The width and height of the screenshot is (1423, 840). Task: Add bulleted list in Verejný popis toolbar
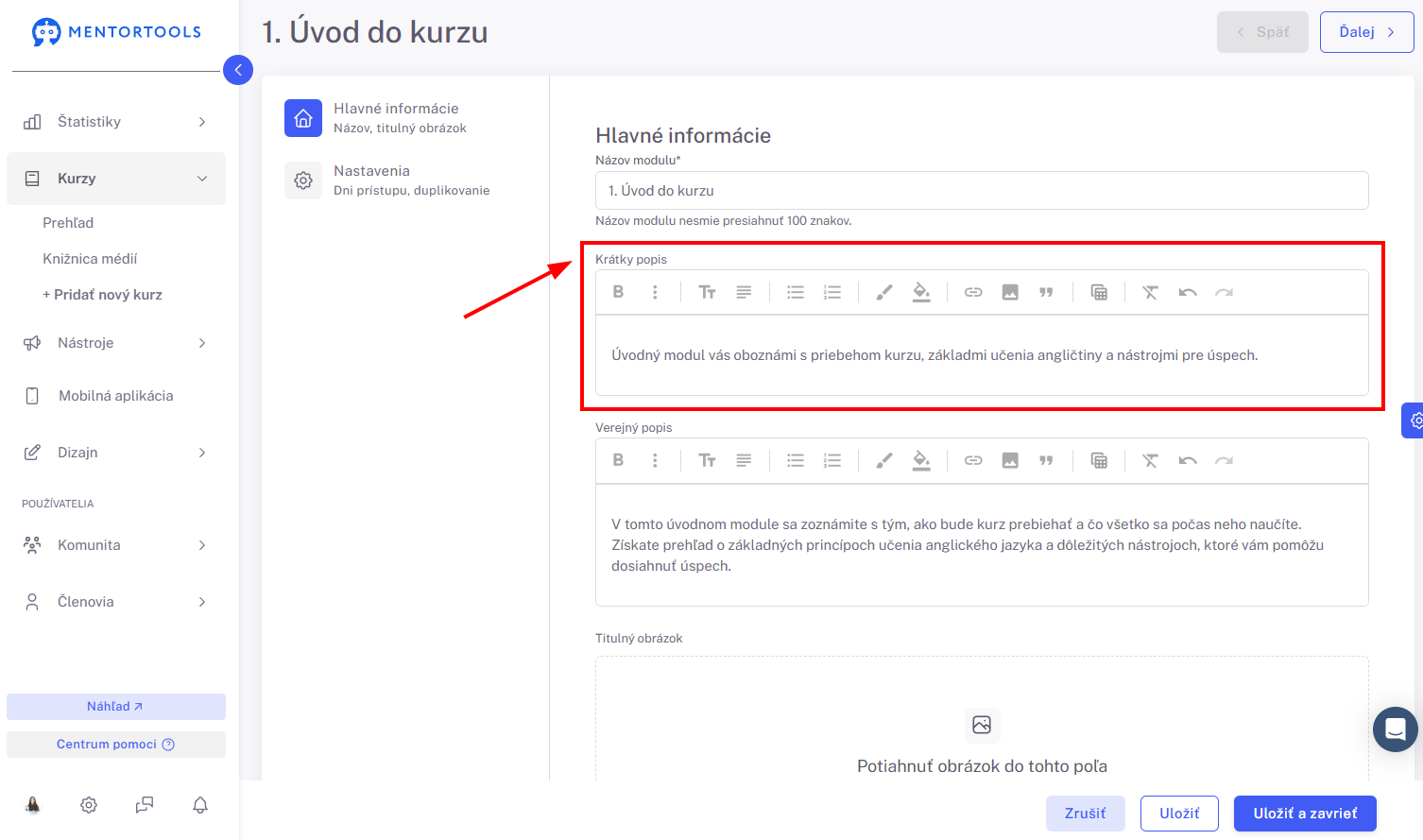click(x=796, y=460)
